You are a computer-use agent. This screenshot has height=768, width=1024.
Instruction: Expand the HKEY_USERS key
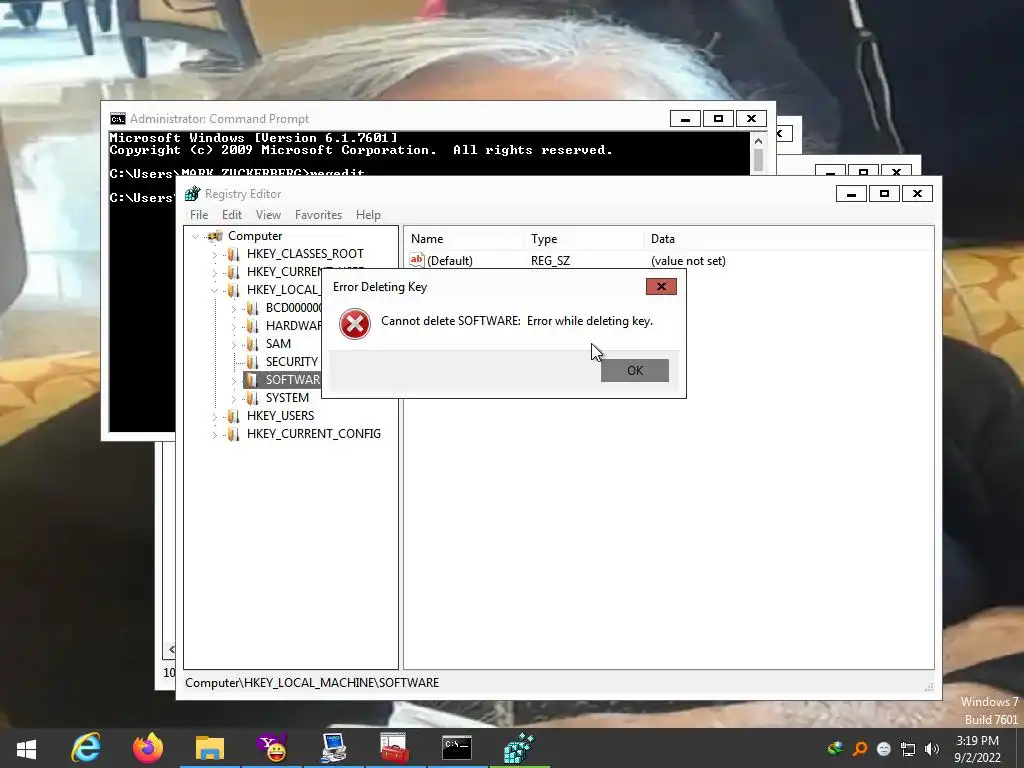click(x=214, y=416)
